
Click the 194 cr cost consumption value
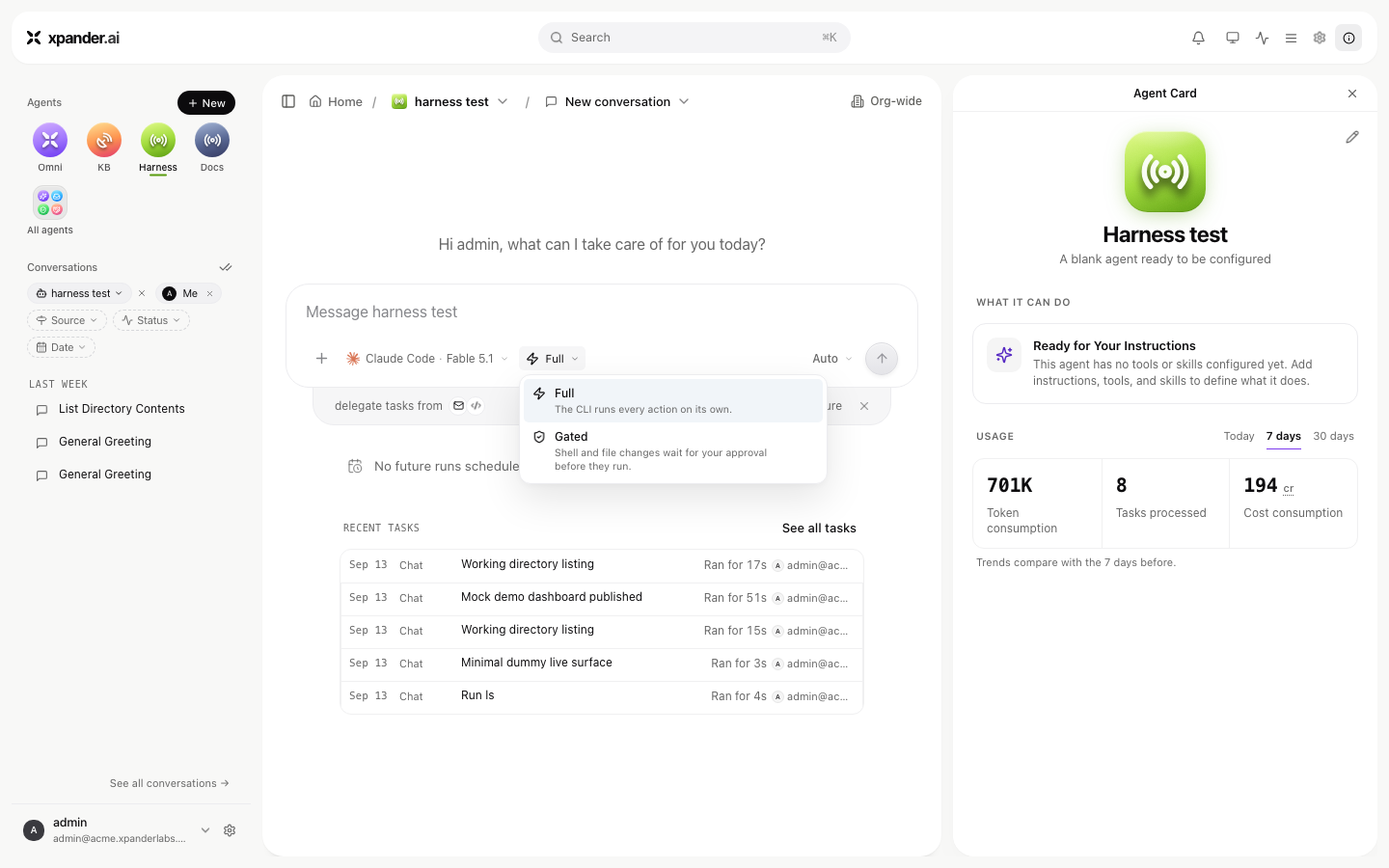[1268, 485]
